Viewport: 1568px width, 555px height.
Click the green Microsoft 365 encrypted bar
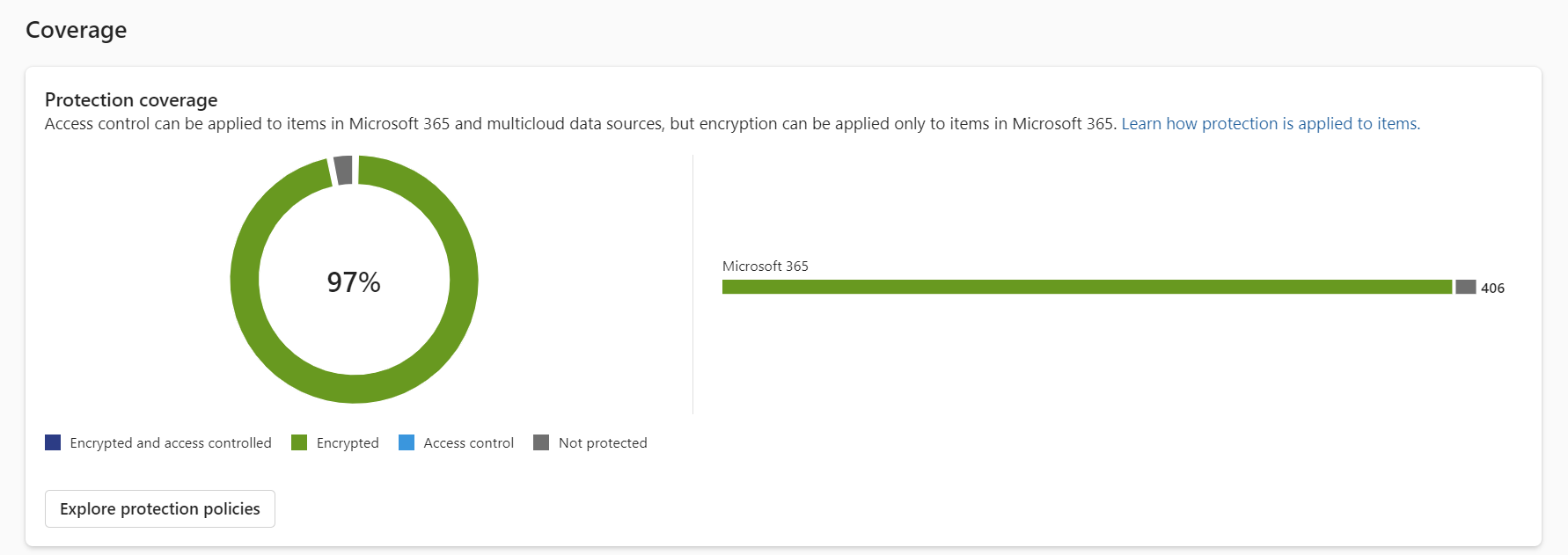(1087, 287)
